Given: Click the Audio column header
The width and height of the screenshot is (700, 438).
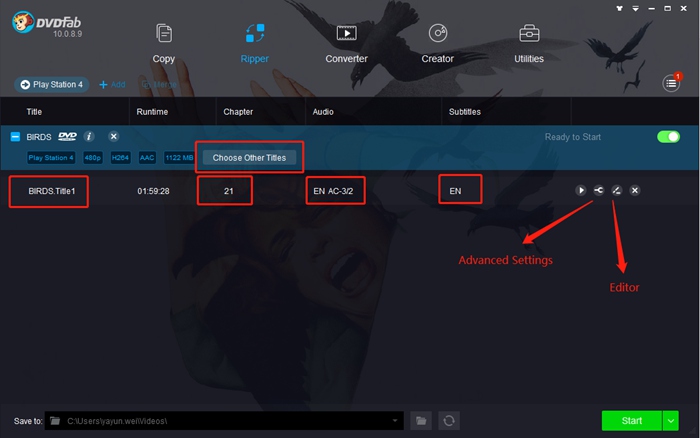Looking at the screenshot, I should coord(323,112).
